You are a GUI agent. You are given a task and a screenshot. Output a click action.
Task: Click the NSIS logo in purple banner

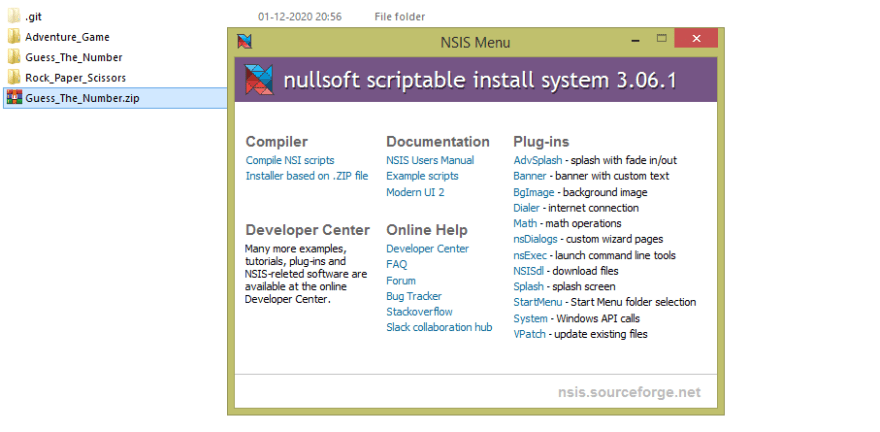[259, 80]
